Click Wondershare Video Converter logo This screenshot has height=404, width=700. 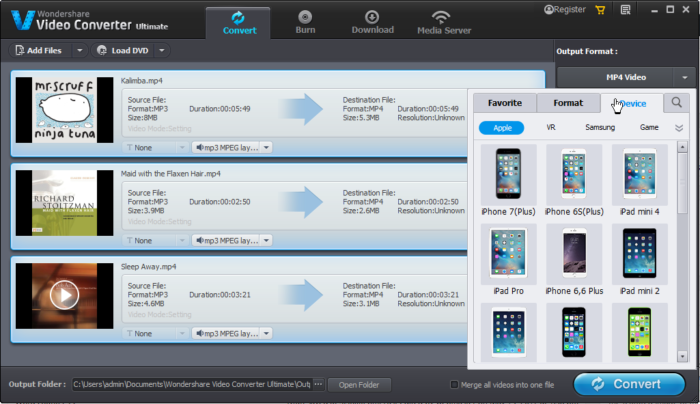pyautogui.click(x=89, y=21)
